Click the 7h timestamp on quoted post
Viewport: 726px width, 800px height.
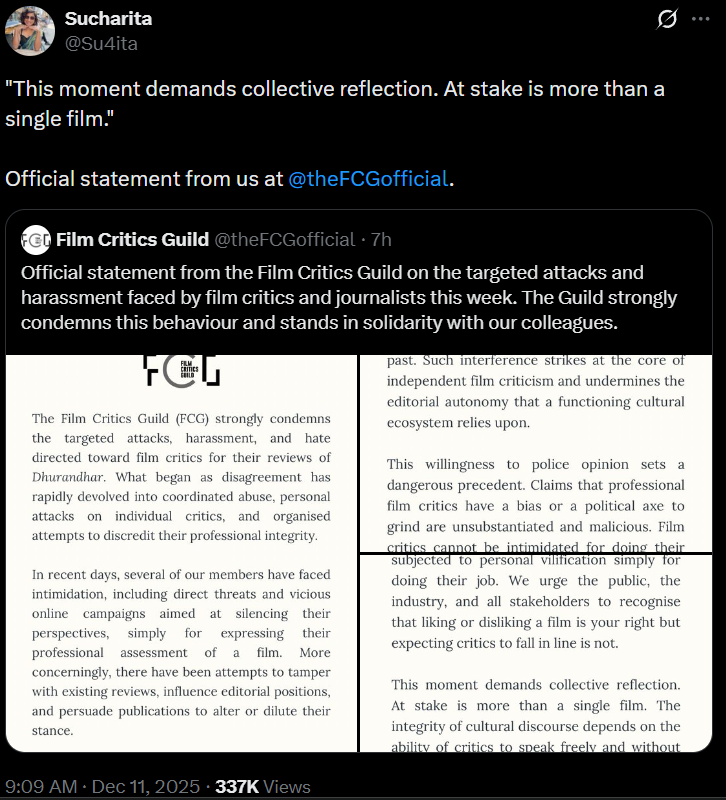coord(381,239)
